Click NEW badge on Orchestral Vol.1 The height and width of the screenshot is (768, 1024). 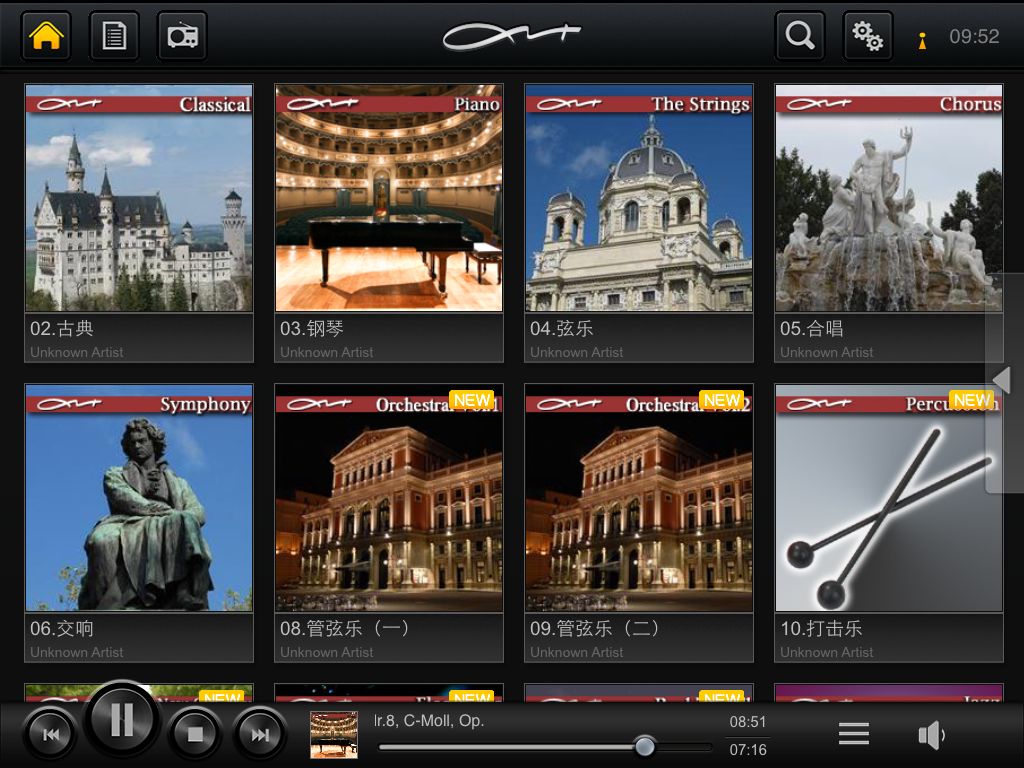click(x=472, y=400)
